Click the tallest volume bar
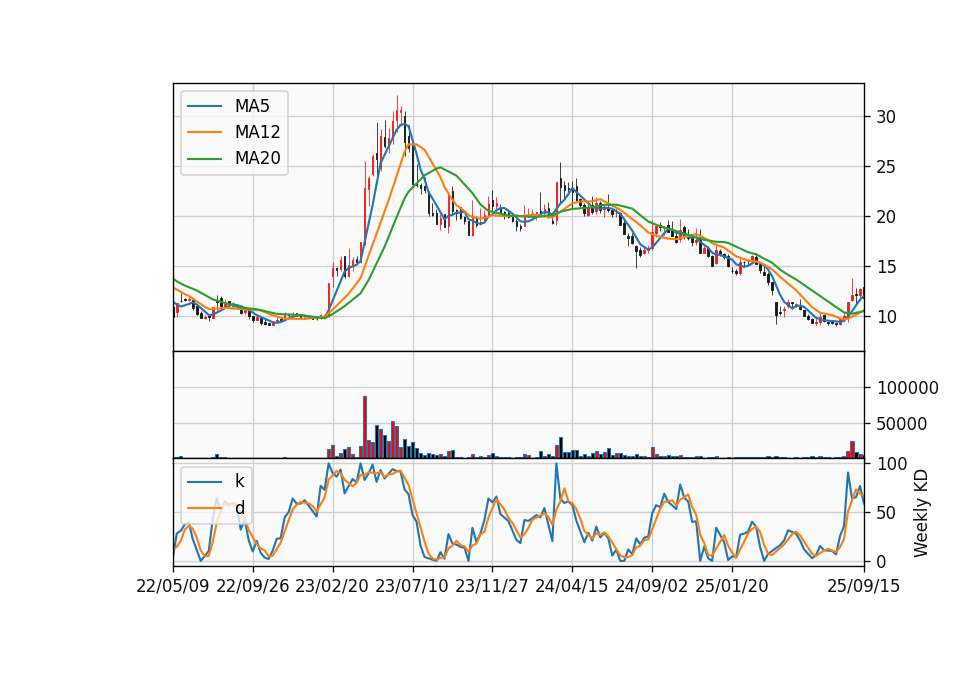The height and width of the screenshot is (690, 960). (365, 427)
